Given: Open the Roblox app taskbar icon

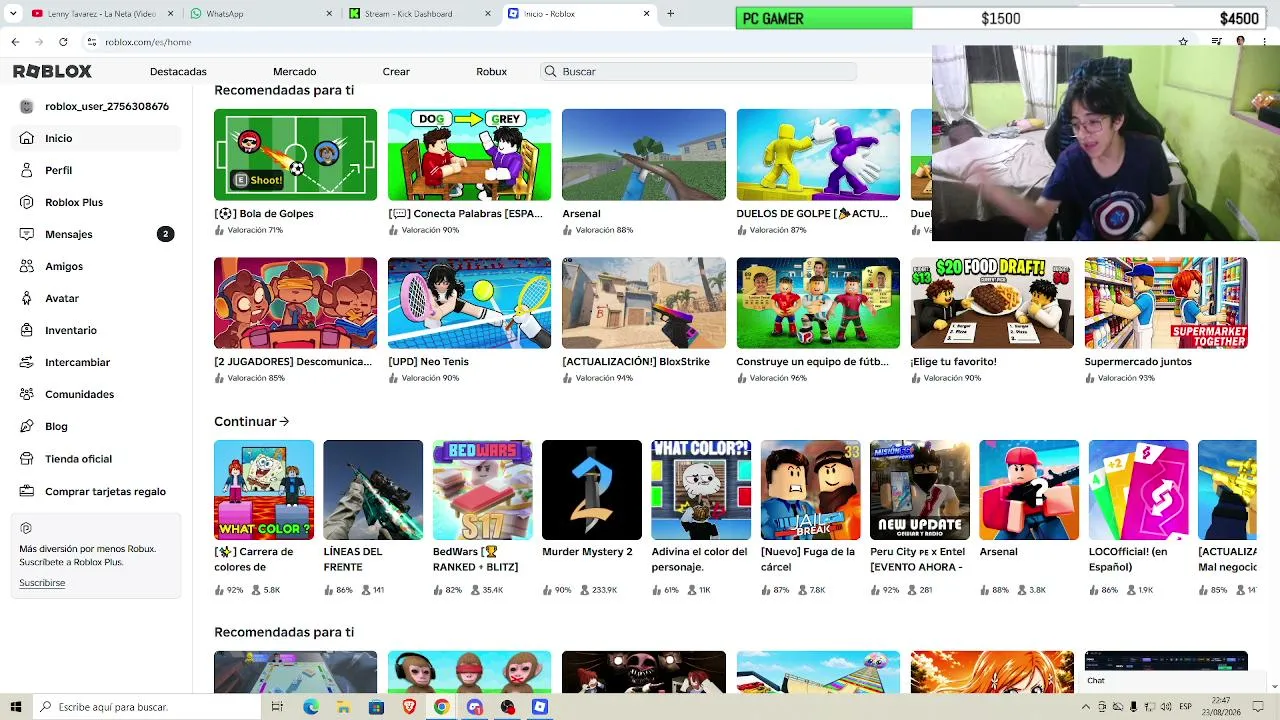Looking at the screenshot, I should click(x=540, y=707).
